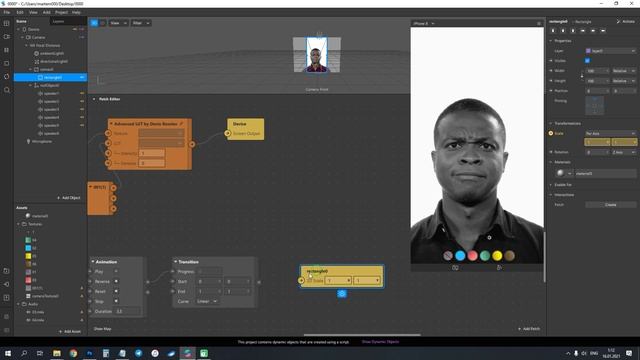The image size is (640, 360).
Task: Click the top workspace layout icon in left sidebar
Action: 7,24
